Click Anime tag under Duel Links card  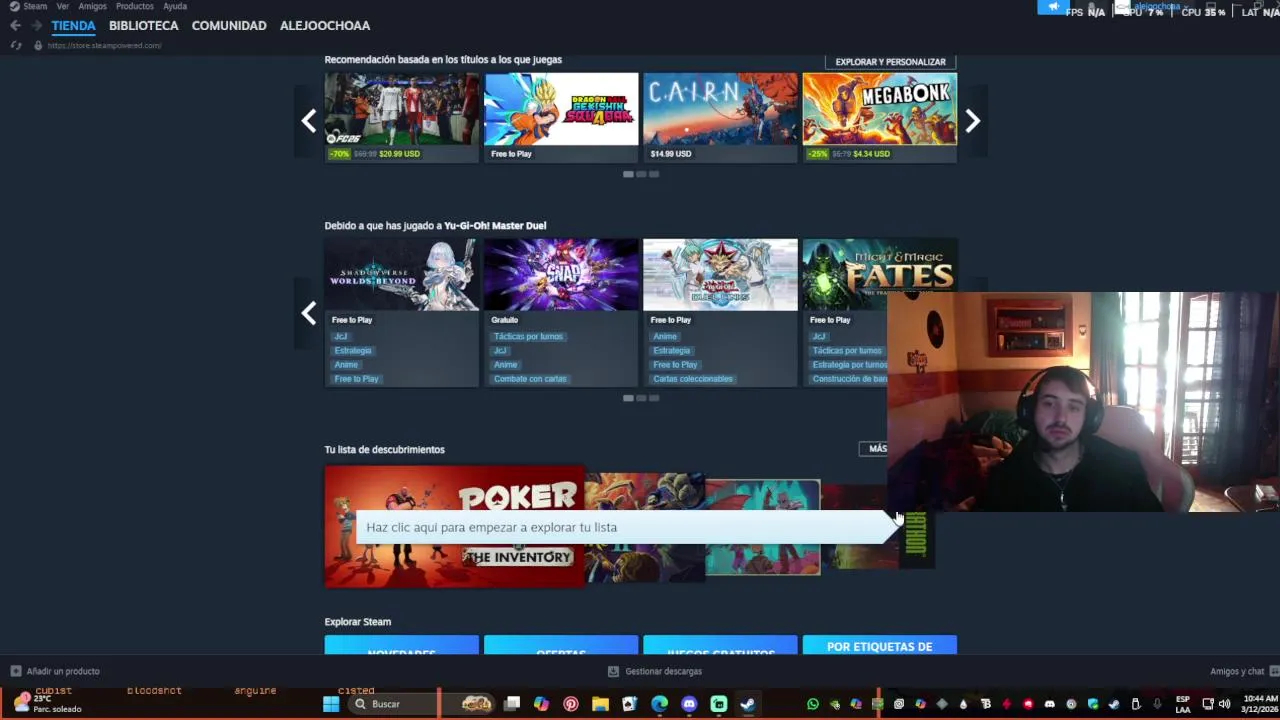pos(665,337)
